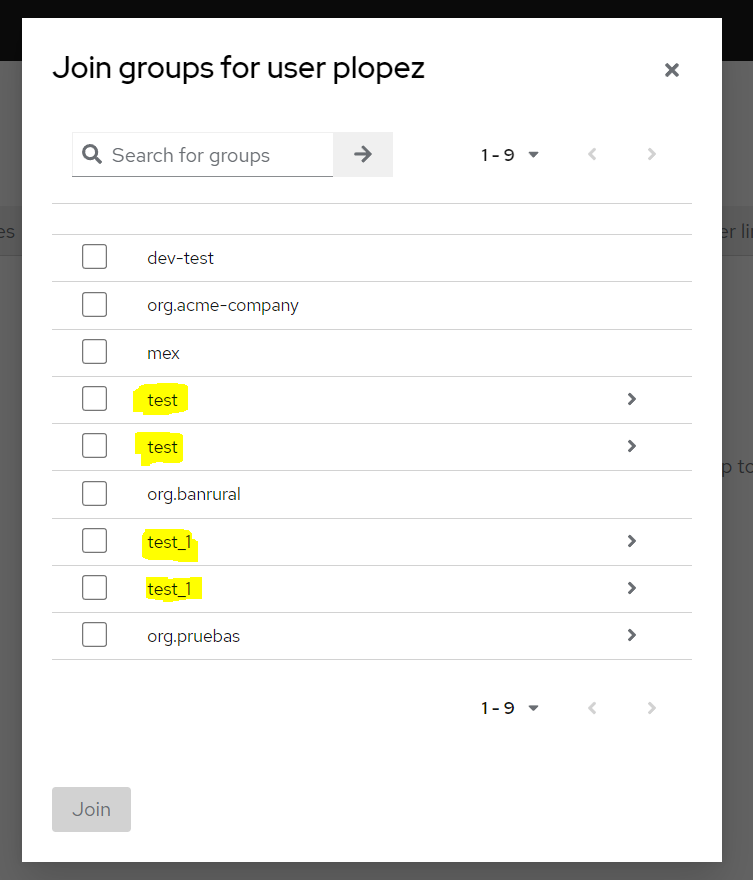Click the previous page chevron at the top
This screenshot has height=880, width=753.
(x=591, y=154)
